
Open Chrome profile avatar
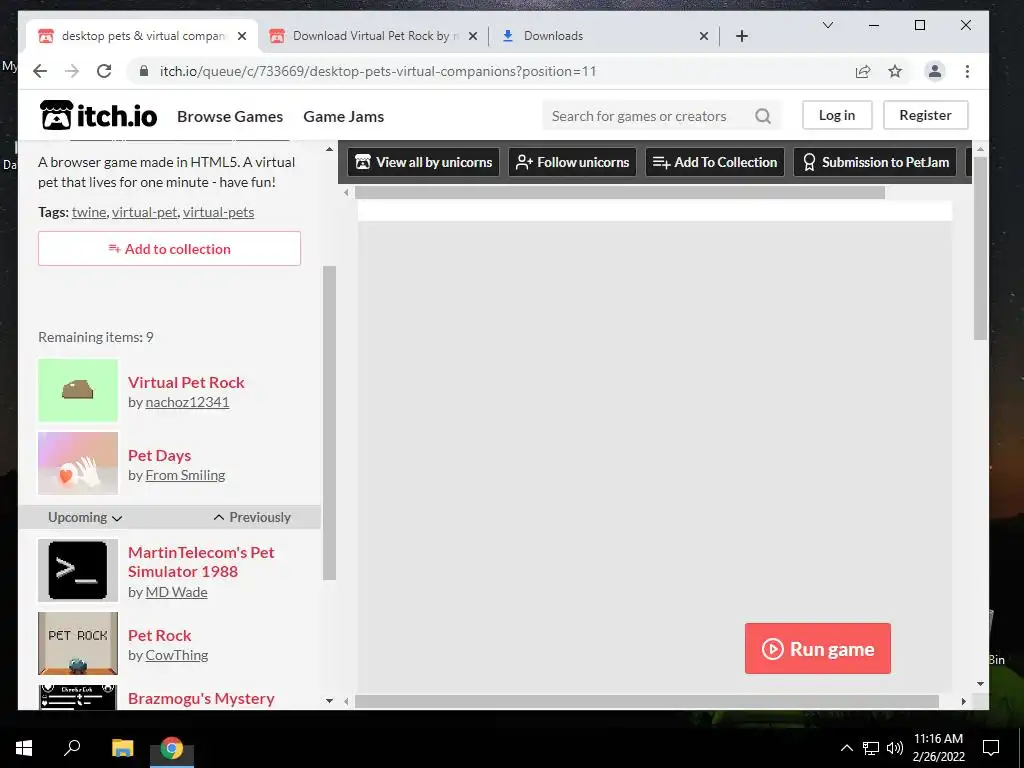point(935,71)
